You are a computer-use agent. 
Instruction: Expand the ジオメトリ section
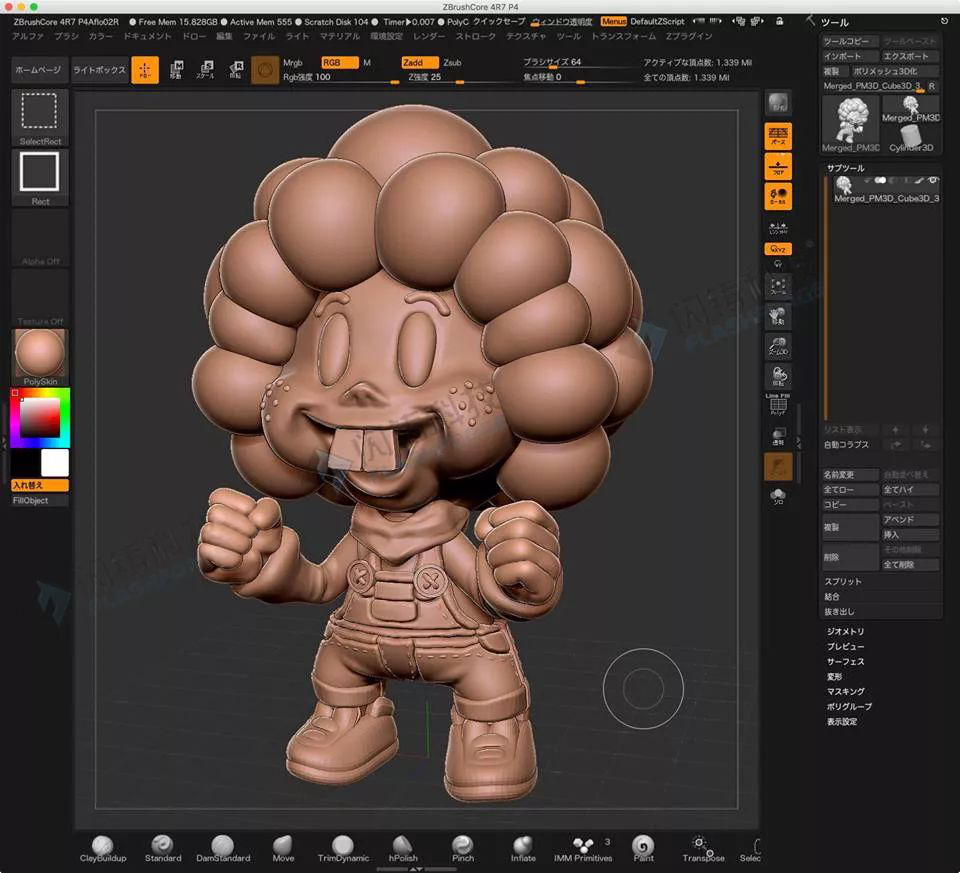click(845, 631)
